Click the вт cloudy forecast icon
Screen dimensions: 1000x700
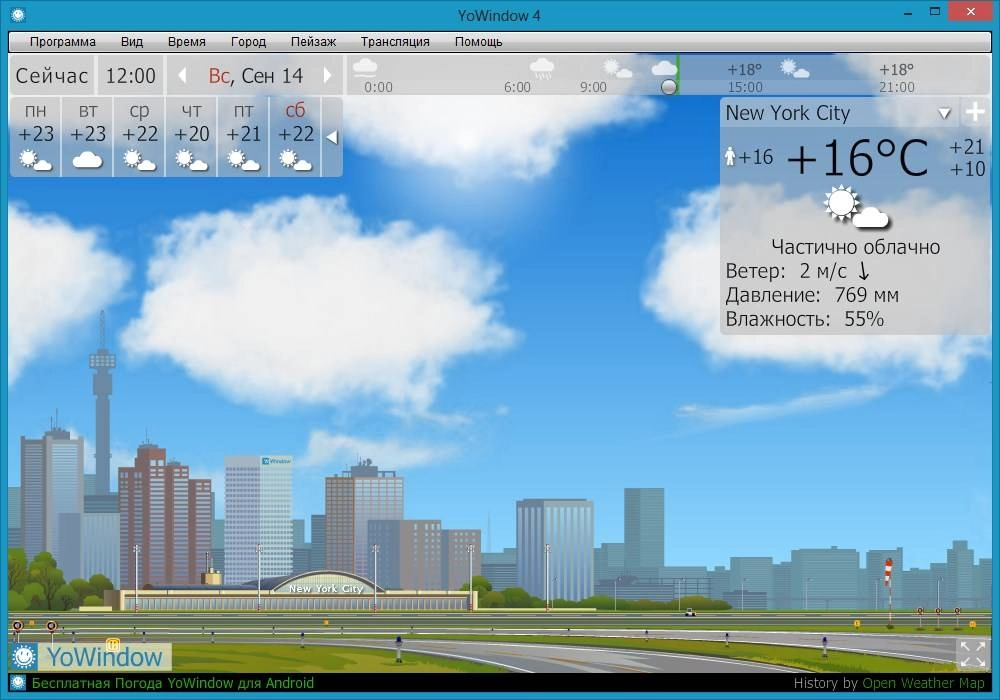tap(87, 160)
